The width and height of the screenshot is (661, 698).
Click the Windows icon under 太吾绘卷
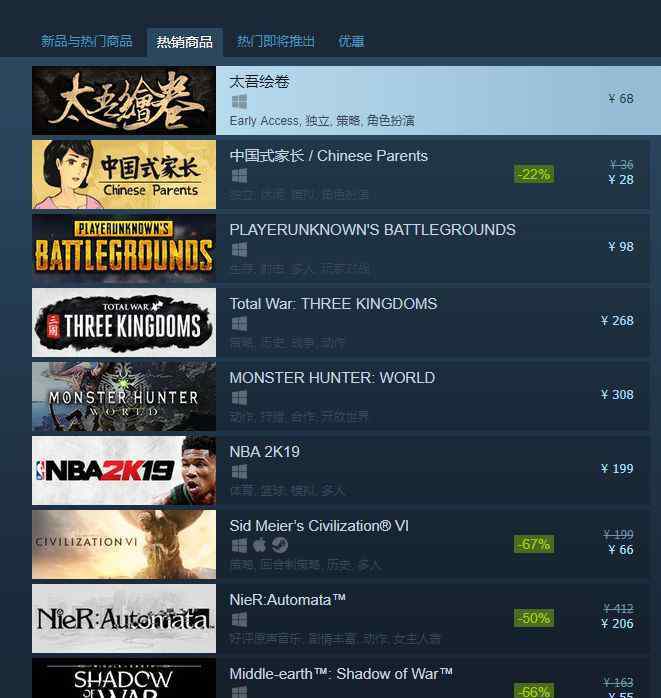click(239, 101)
